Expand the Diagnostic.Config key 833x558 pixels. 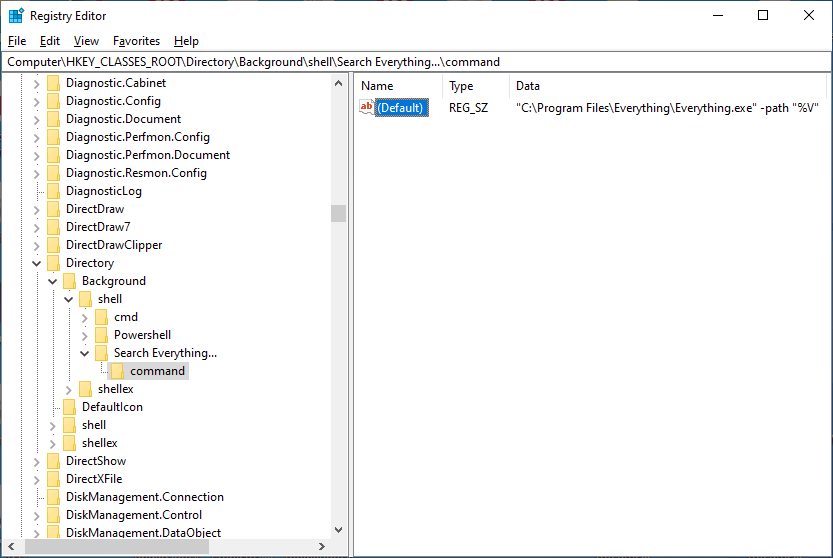[x=36, y=102]
